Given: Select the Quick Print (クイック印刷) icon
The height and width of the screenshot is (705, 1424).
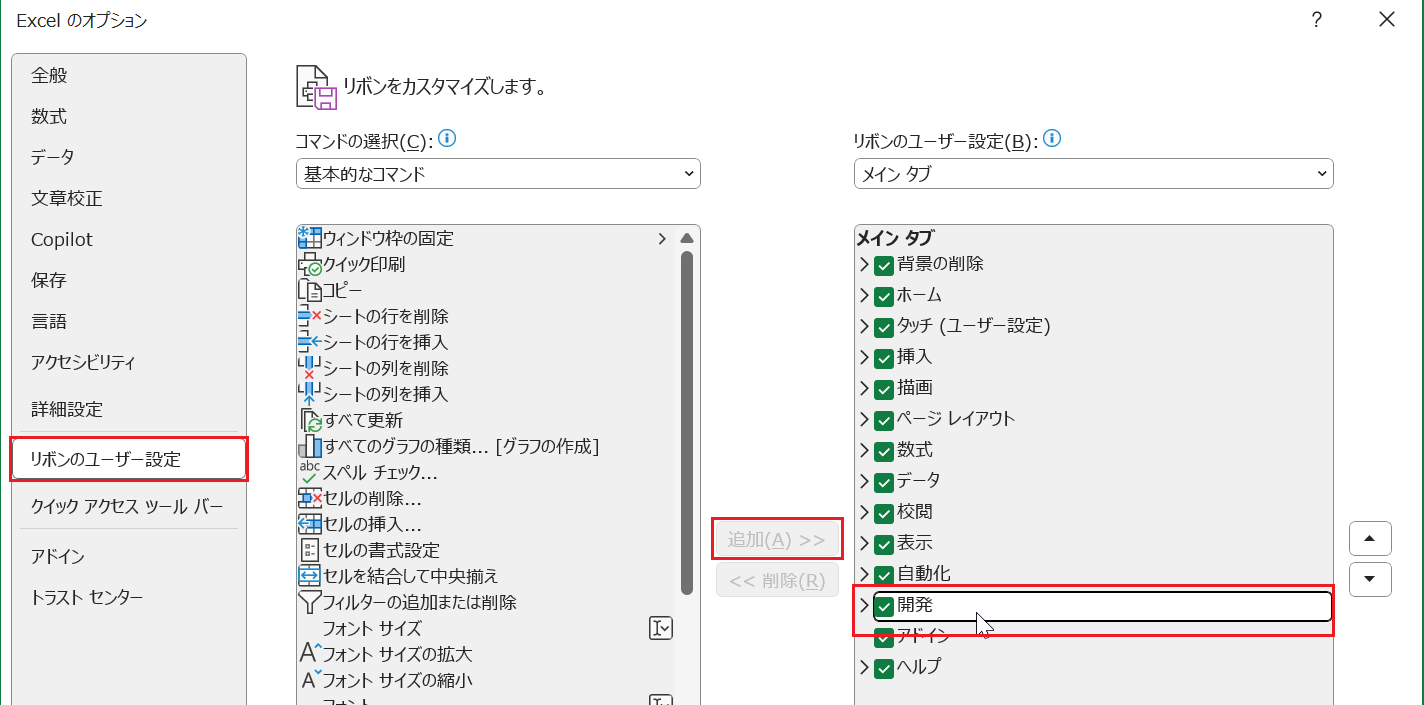Looking at the screenshot, I should [309, 265].
